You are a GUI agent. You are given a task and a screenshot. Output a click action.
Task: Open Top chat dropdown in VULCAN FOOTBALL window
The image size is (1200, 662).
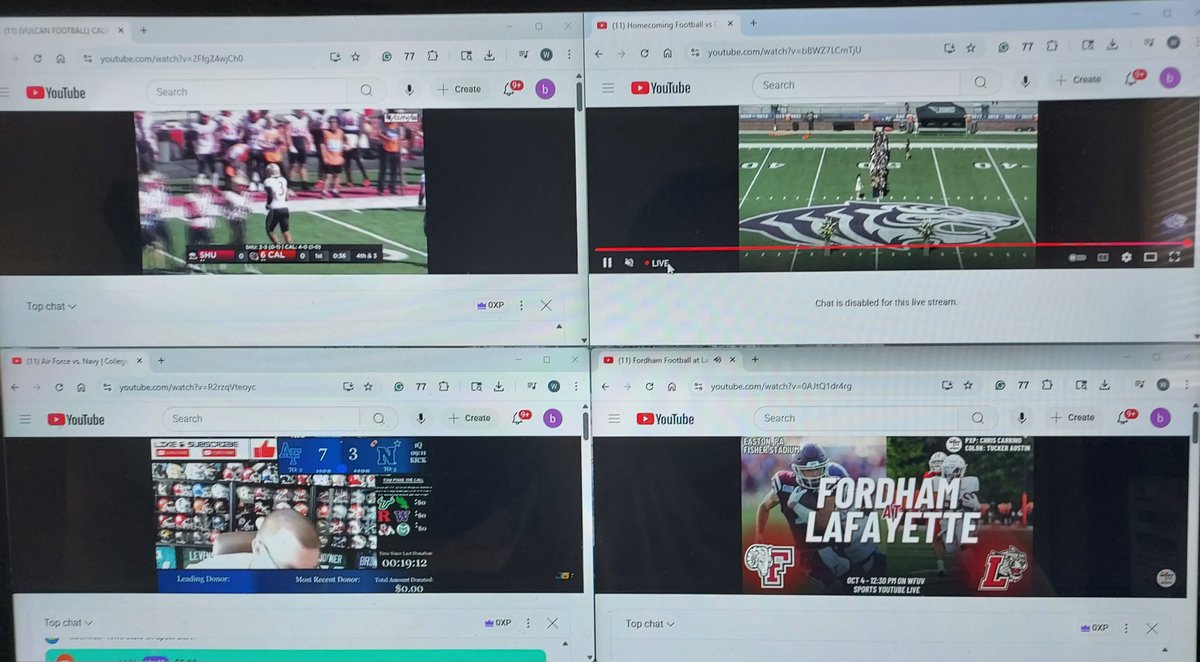pyautogui.click(x=51, y=306)
